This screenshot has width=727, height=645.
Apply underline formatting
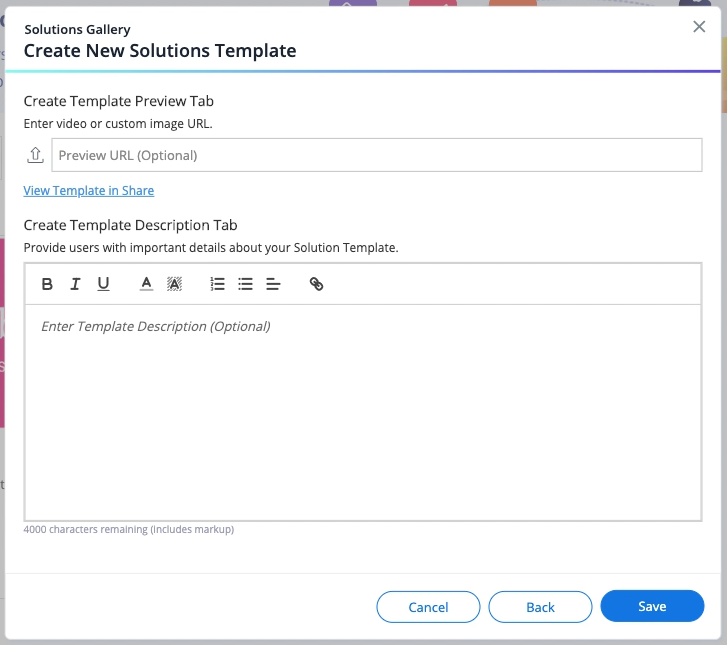point(103,284)
